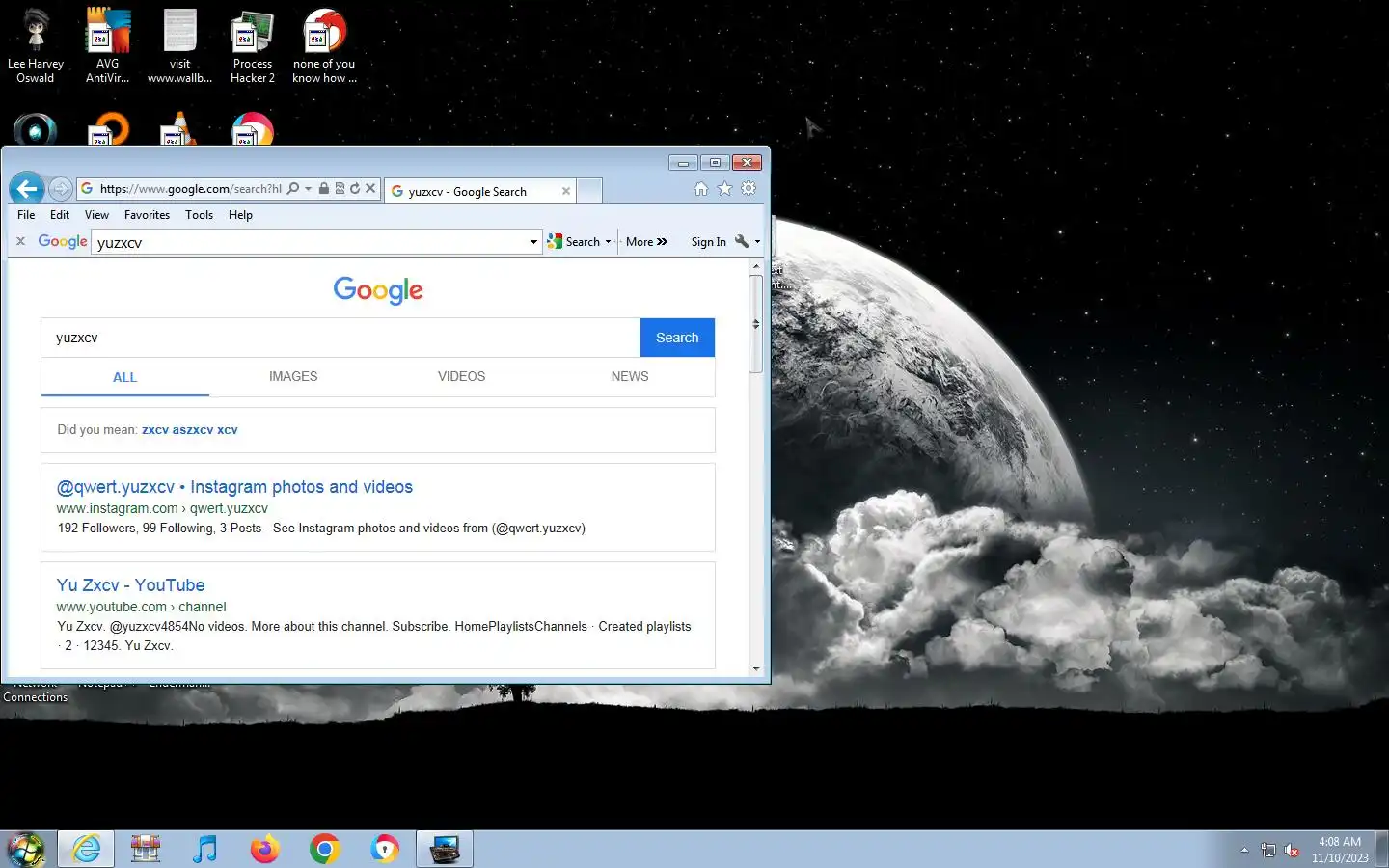Select the 'none of you know how' desktop icon

(325, 45)
